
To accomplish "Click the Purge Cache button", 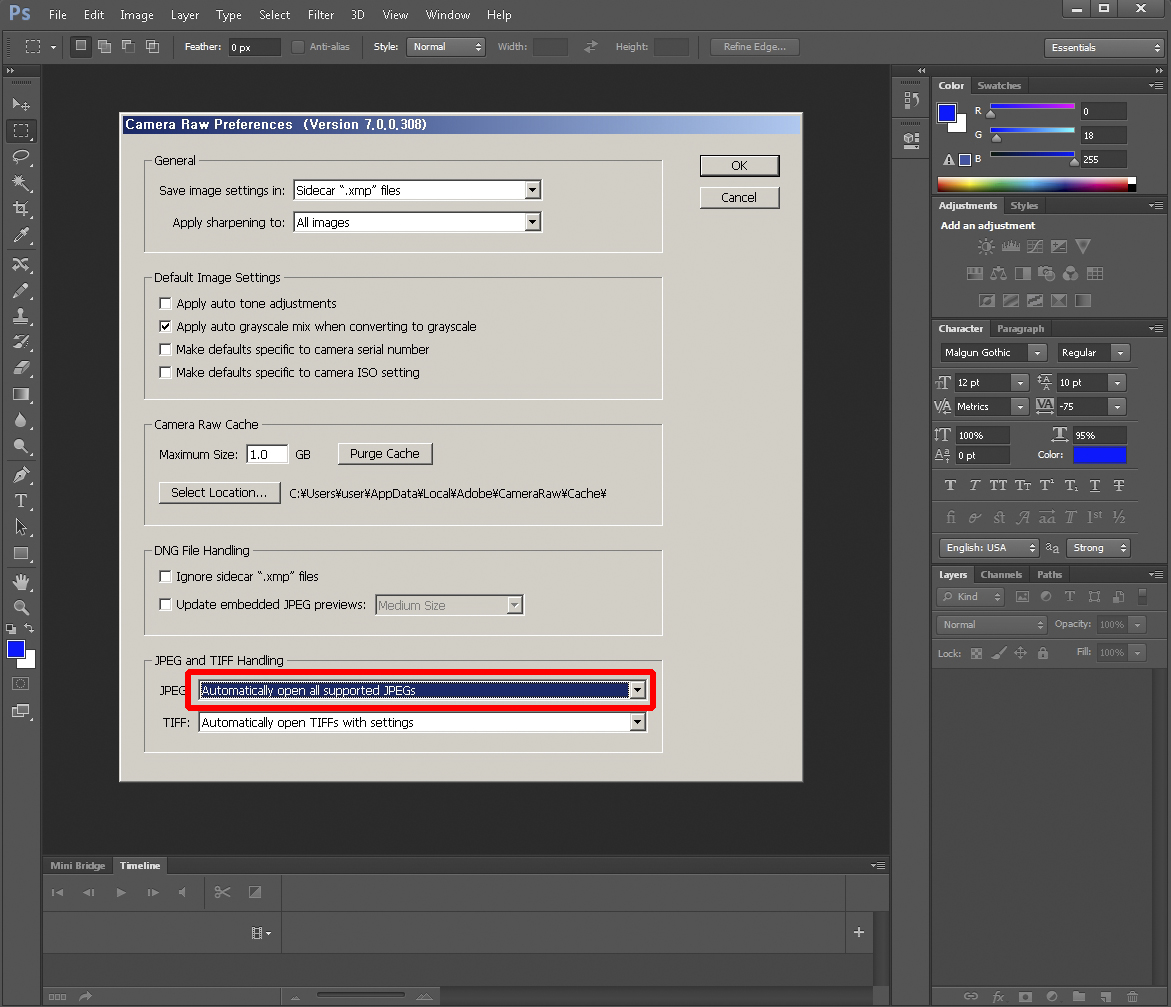I will (x=385, y=454).
